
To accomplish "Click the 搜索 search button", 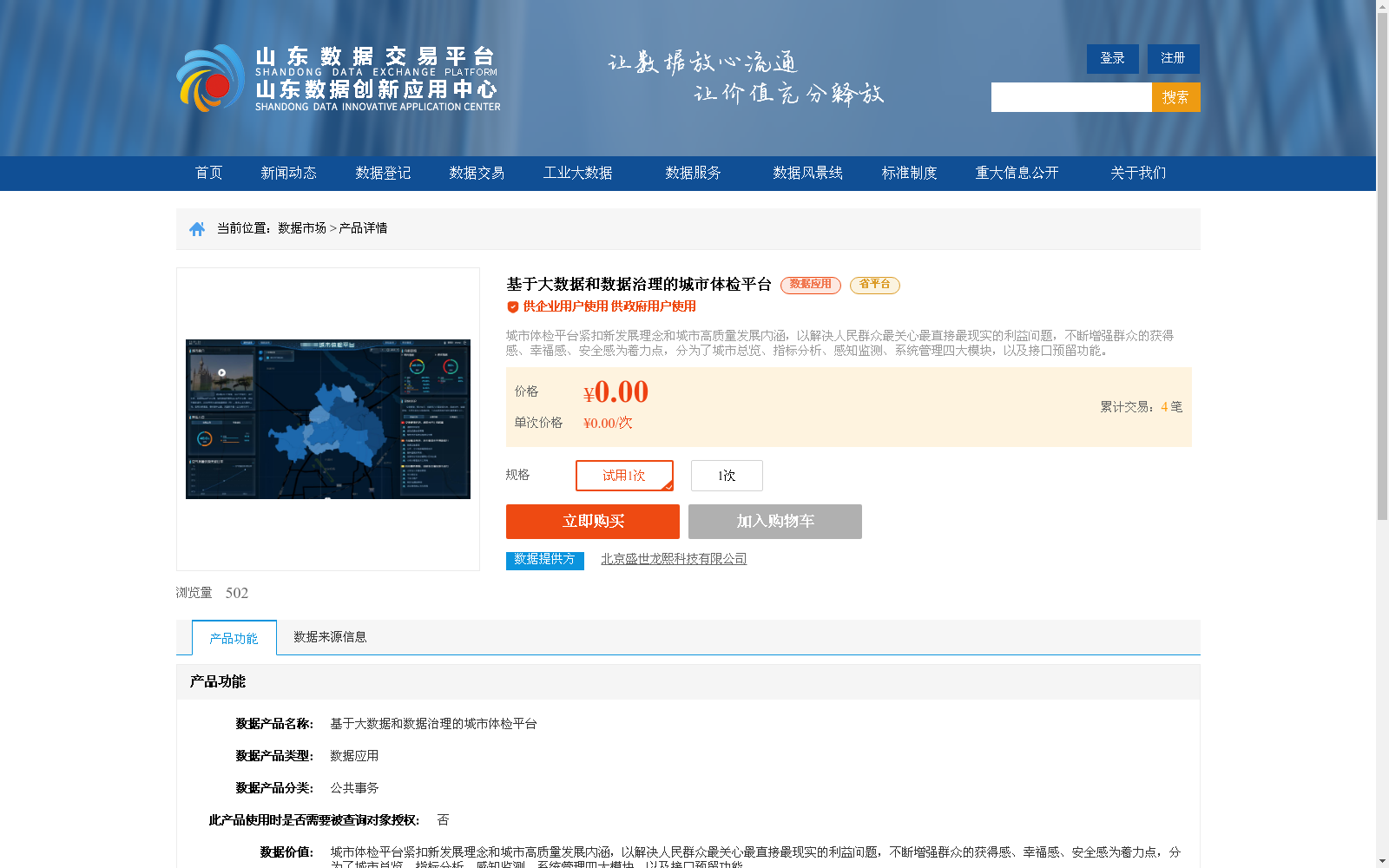I will (x=1175, y=97).
